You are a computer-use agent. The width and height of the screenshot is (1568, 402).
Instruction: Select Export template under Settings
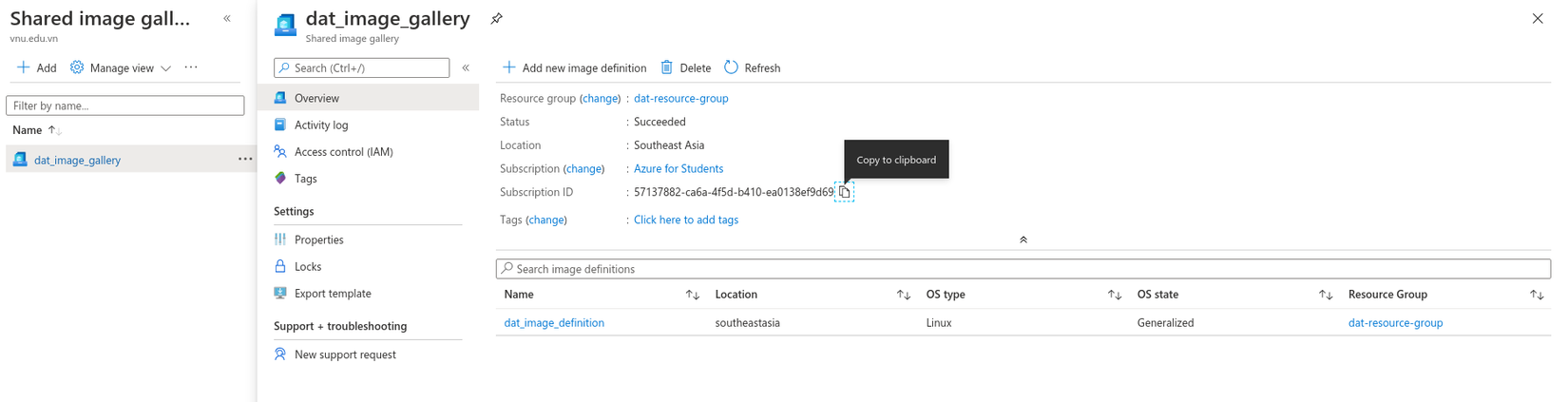click(x=333, y=294)
